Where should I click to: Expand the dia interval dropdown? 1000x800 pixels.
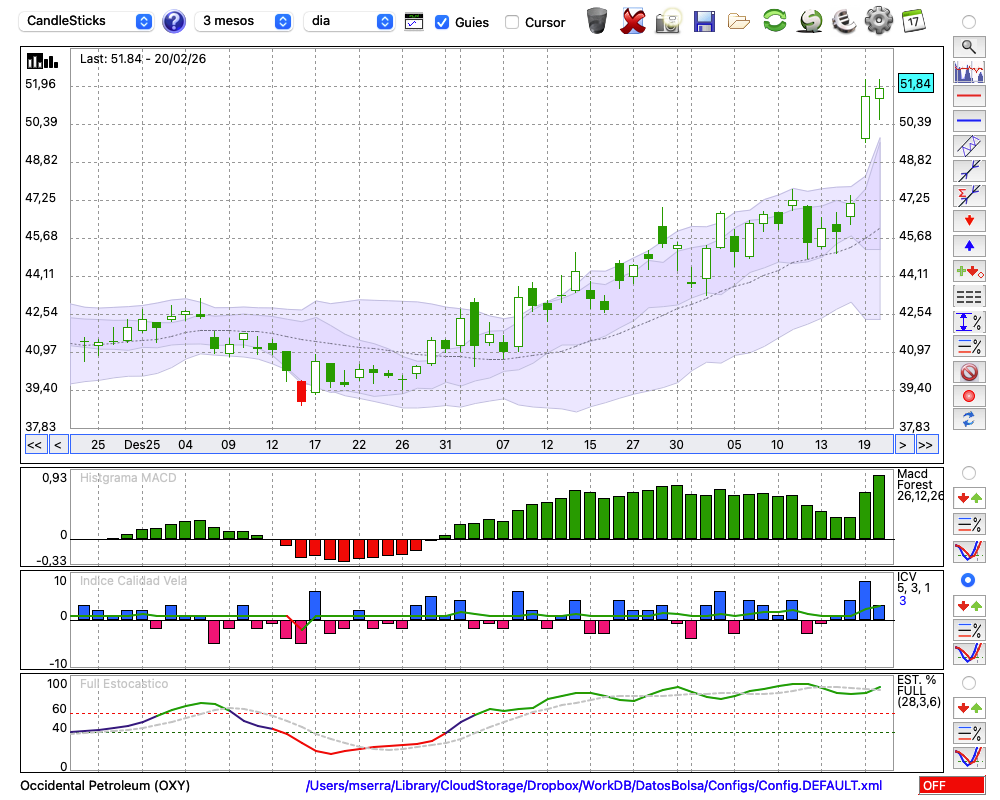[349, 21]
